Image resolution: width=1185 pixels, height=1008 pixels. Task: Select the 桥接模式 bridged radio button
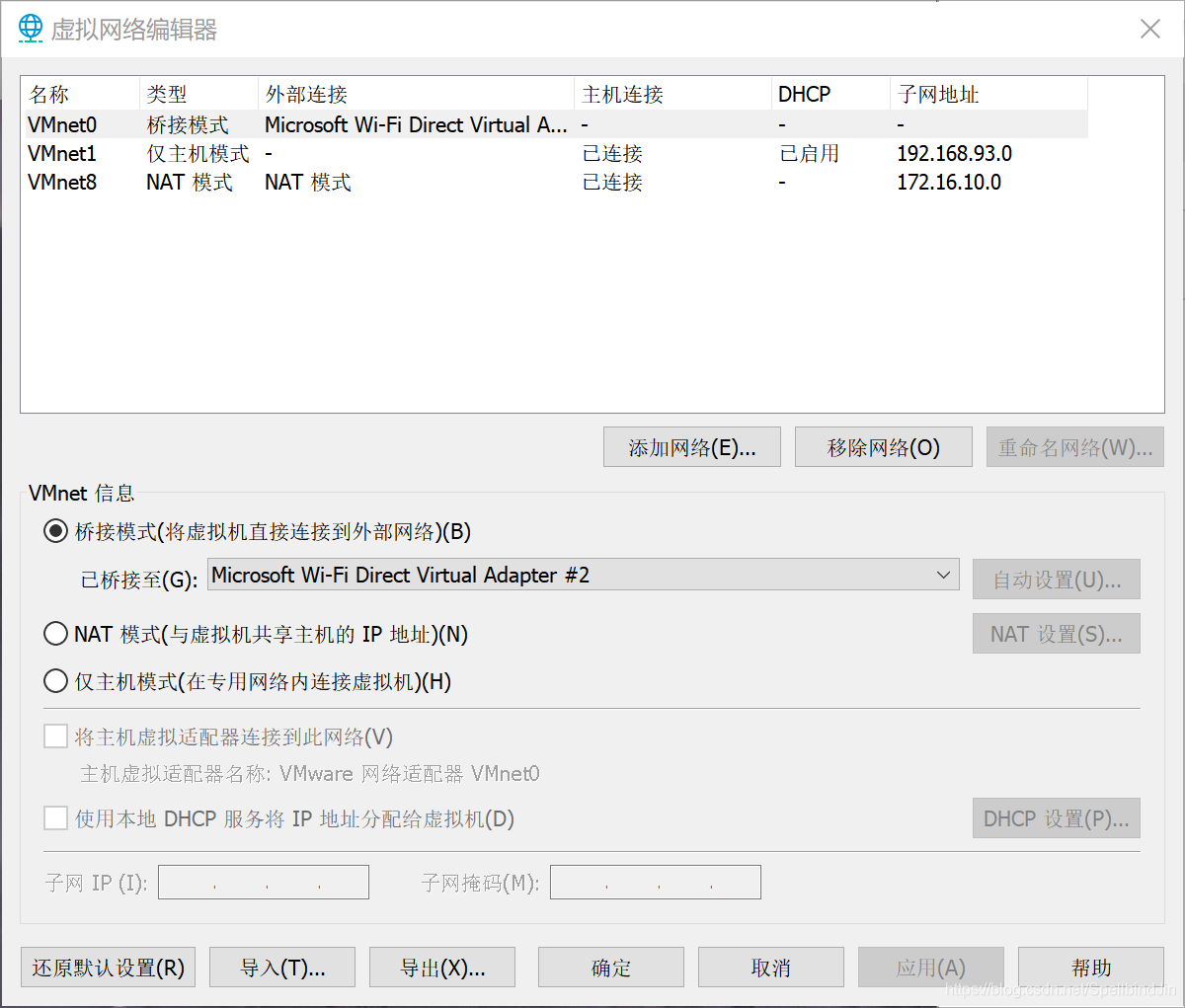pyautogui.click(x=56, y=531)
